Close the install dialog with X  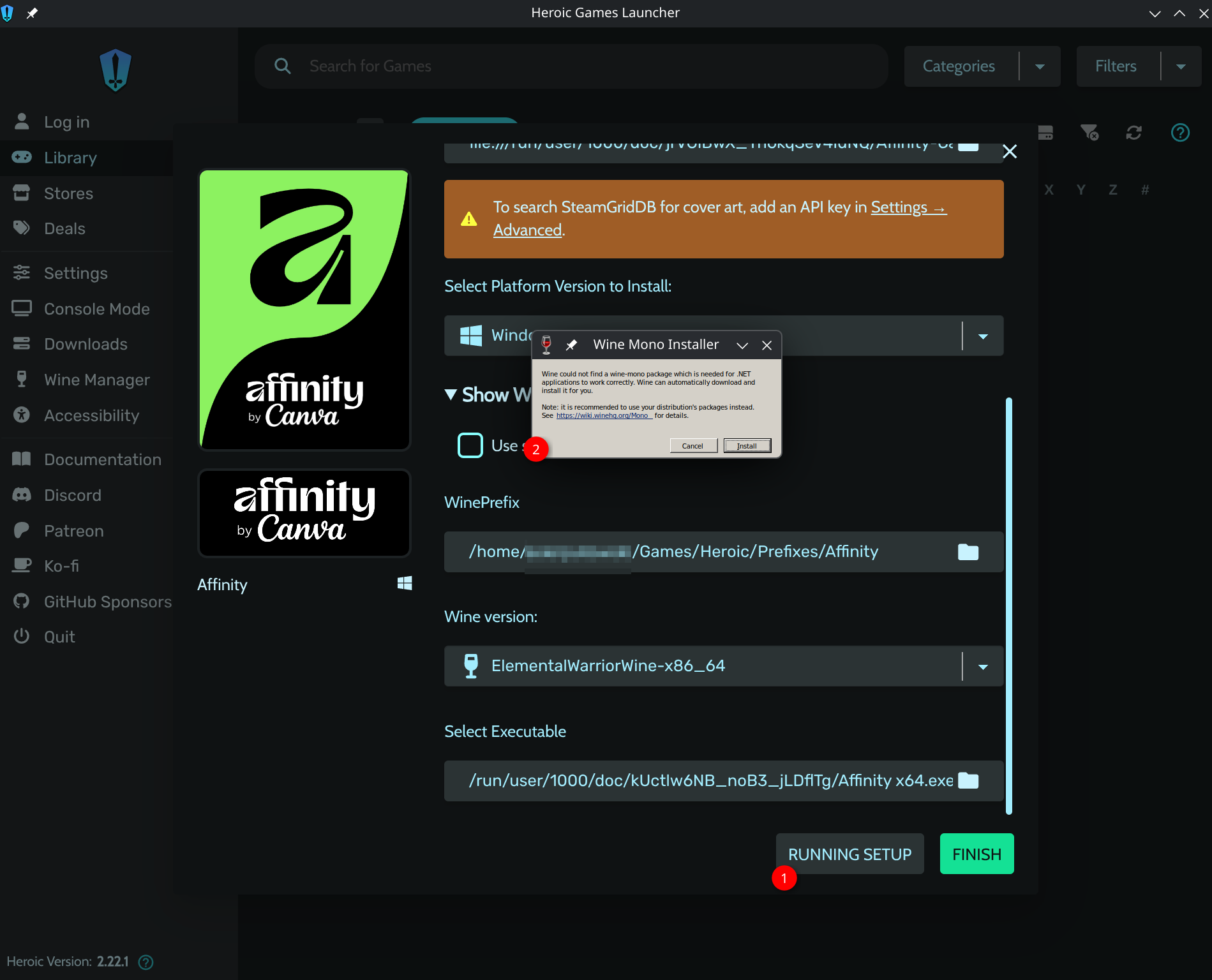click(1010, 151)
